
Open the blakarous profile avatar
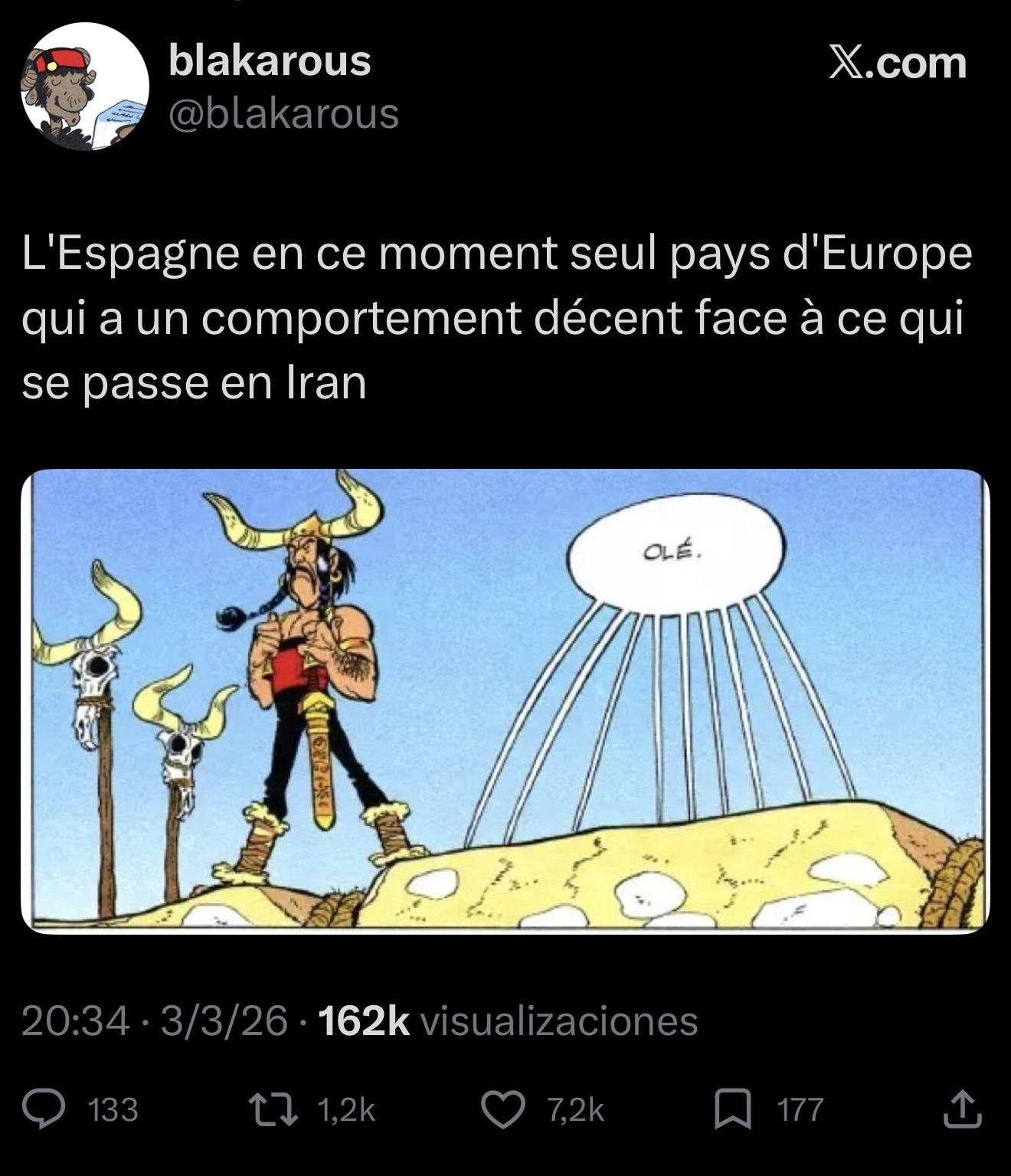[84, 87]
